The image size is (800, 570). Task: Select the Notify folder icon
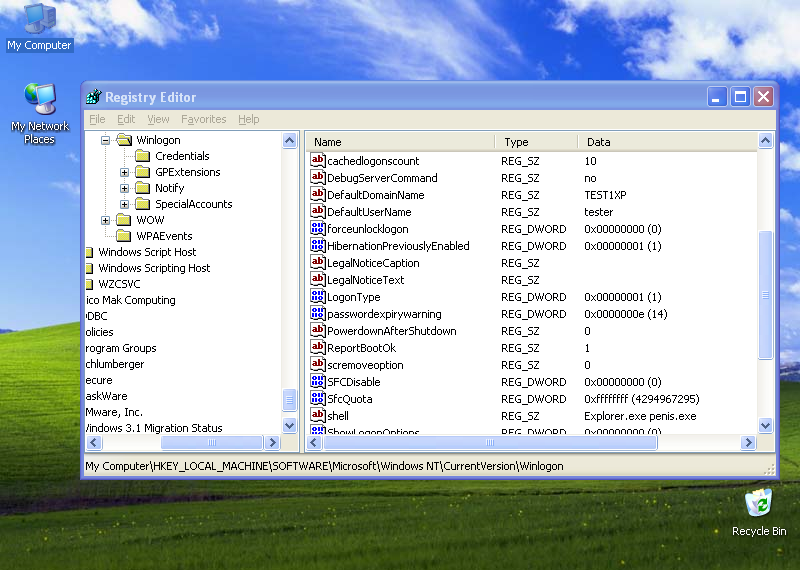(x=143, y=188)
